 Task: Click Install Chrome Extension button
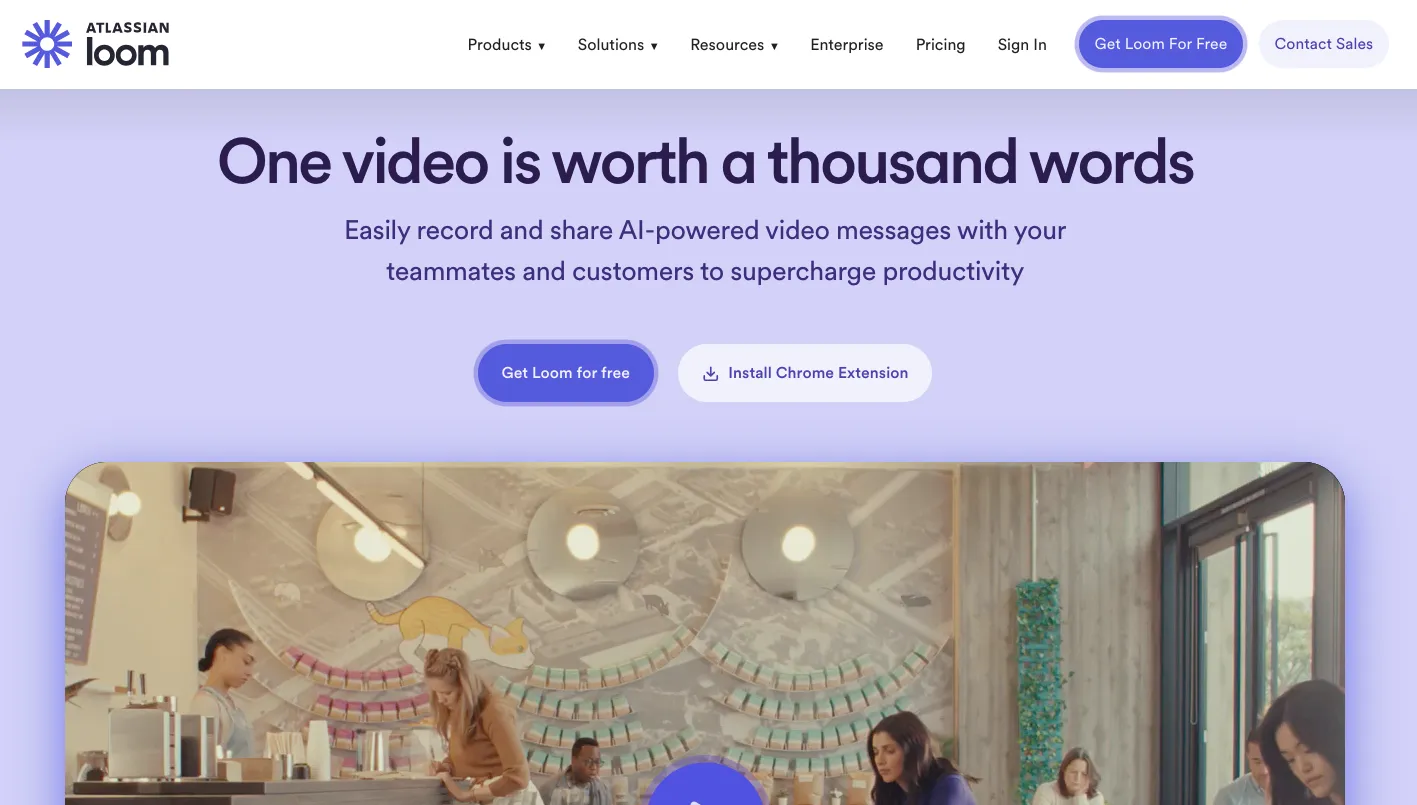tap(805, 373)
